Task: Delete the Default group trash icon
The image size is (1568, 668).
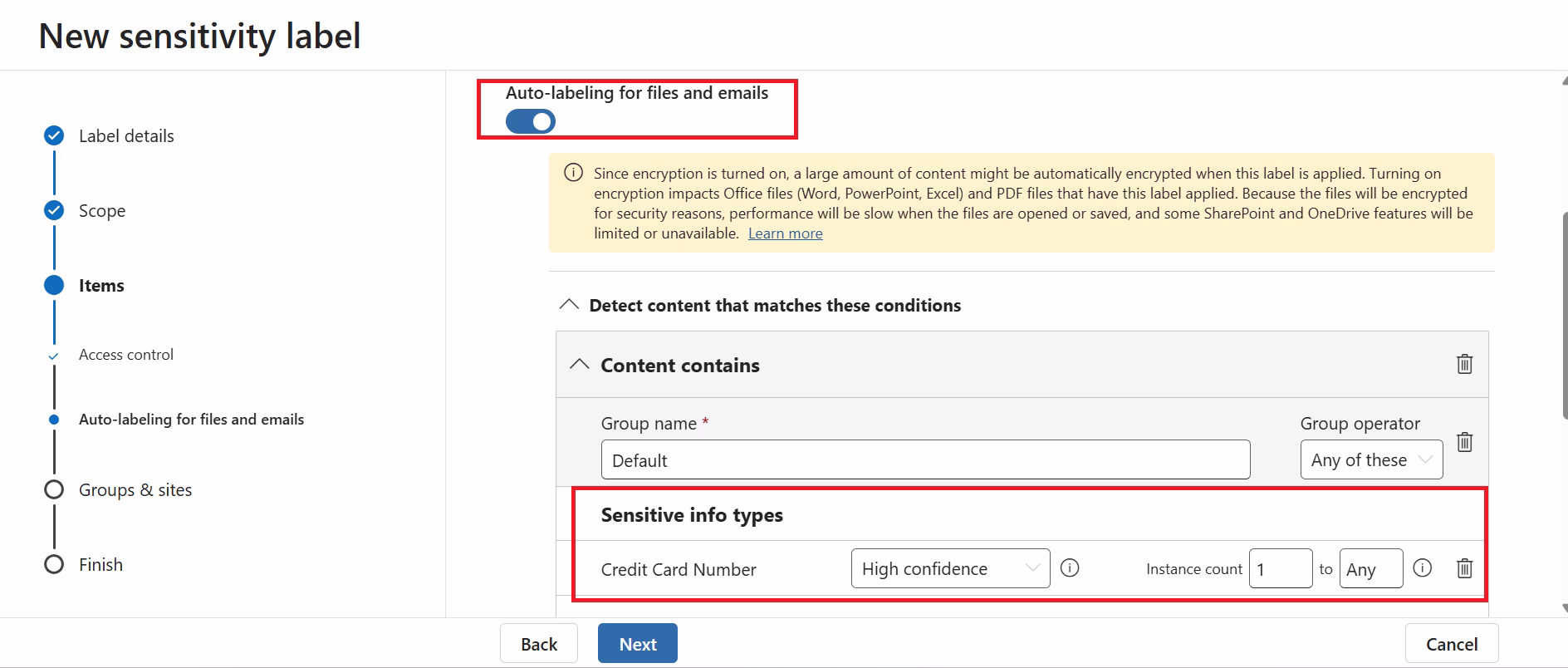Action: [1464, 442]
